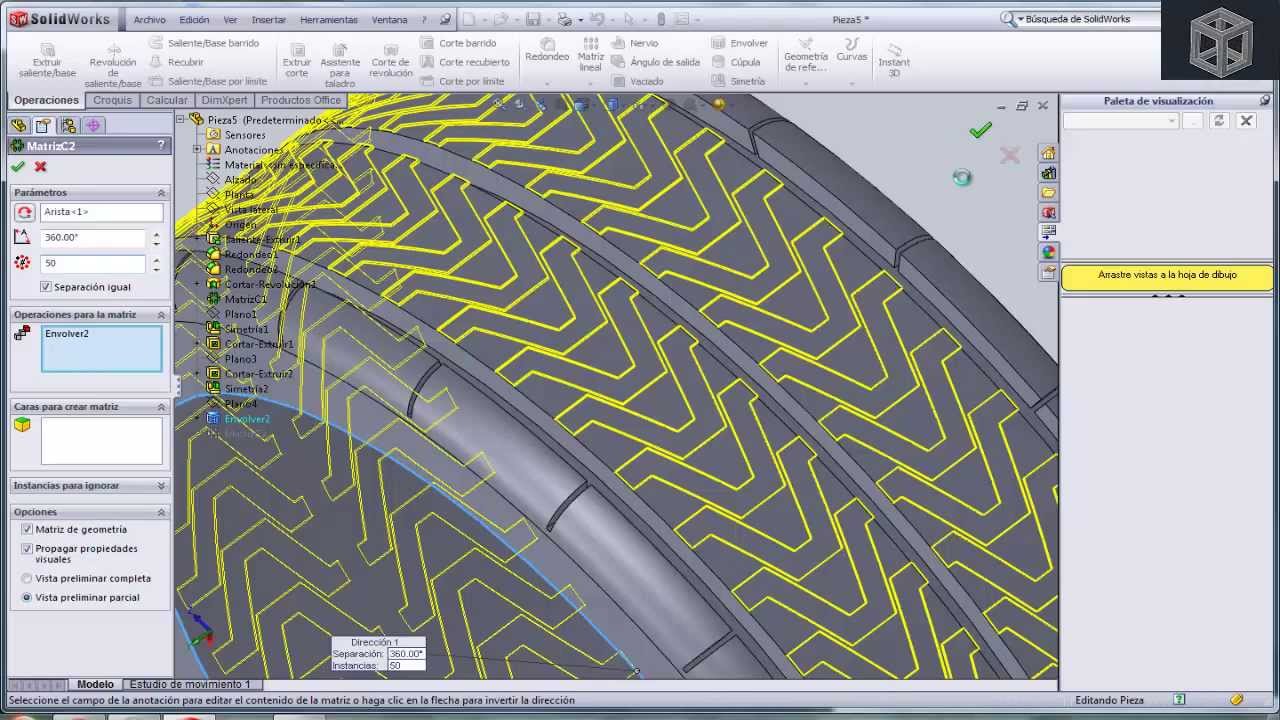Expand the Anotaciones tree node
This screenshot has width=1280, height=720.
[197, 149]
